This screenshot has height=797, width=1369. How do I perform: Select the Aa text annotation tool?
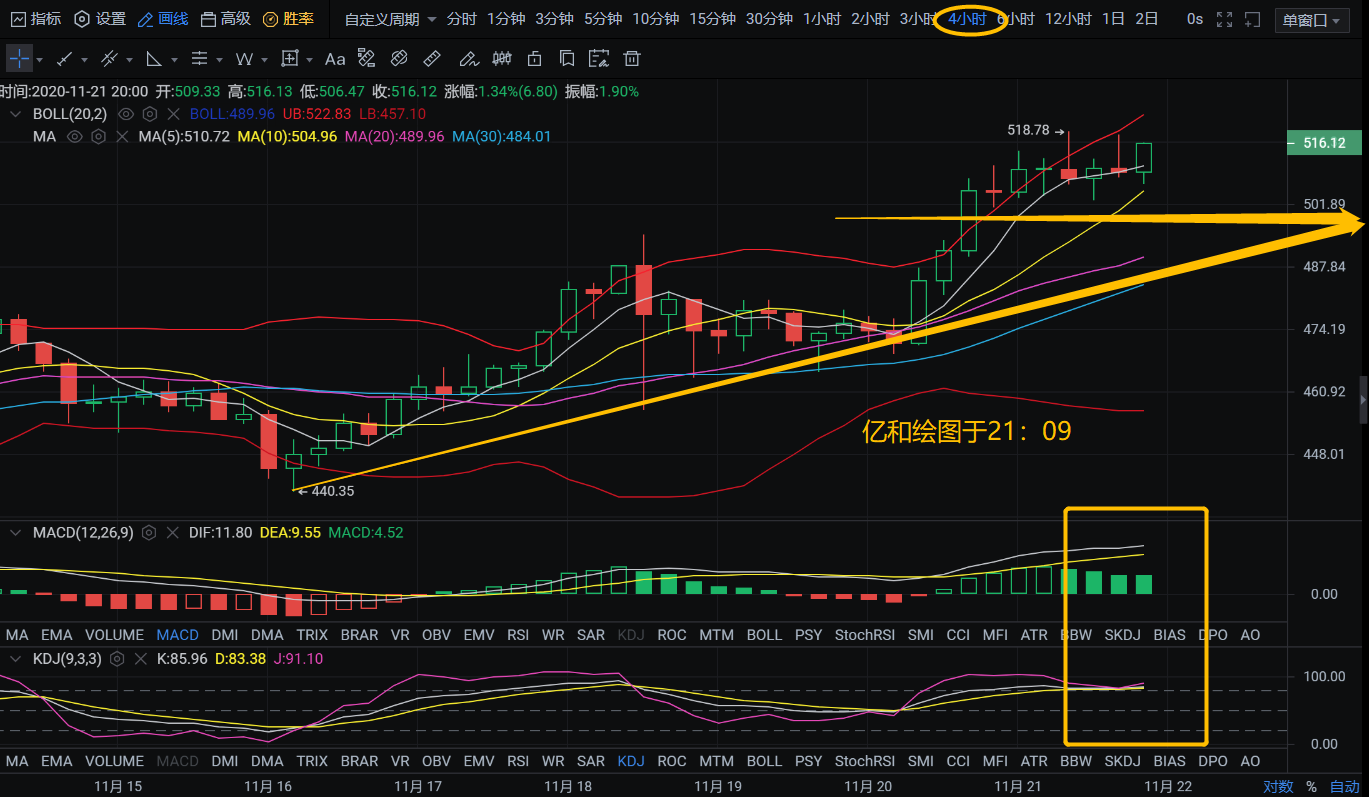(335, 59)
